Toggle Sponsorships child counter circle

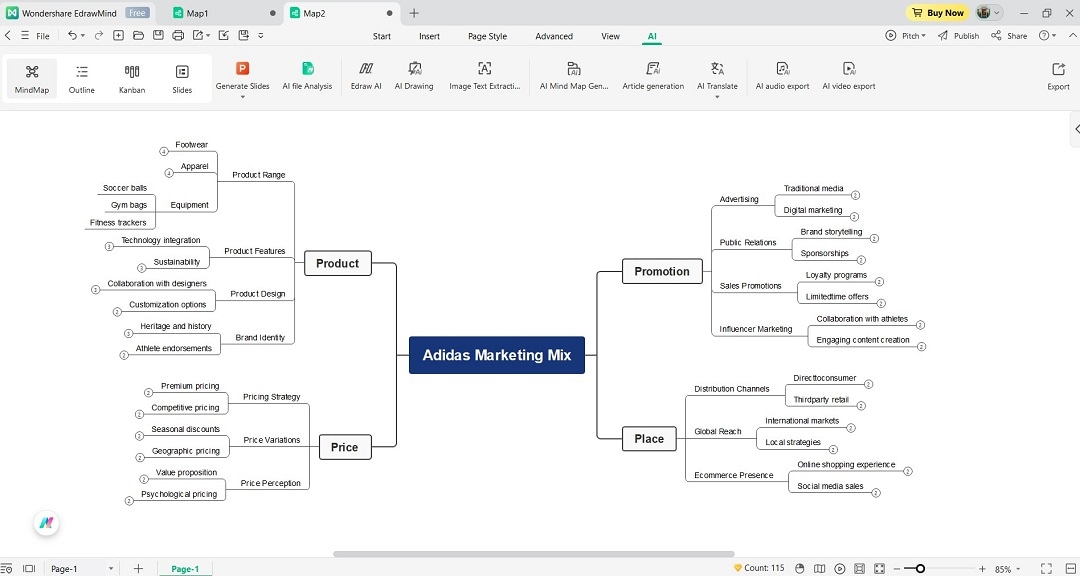860,260
